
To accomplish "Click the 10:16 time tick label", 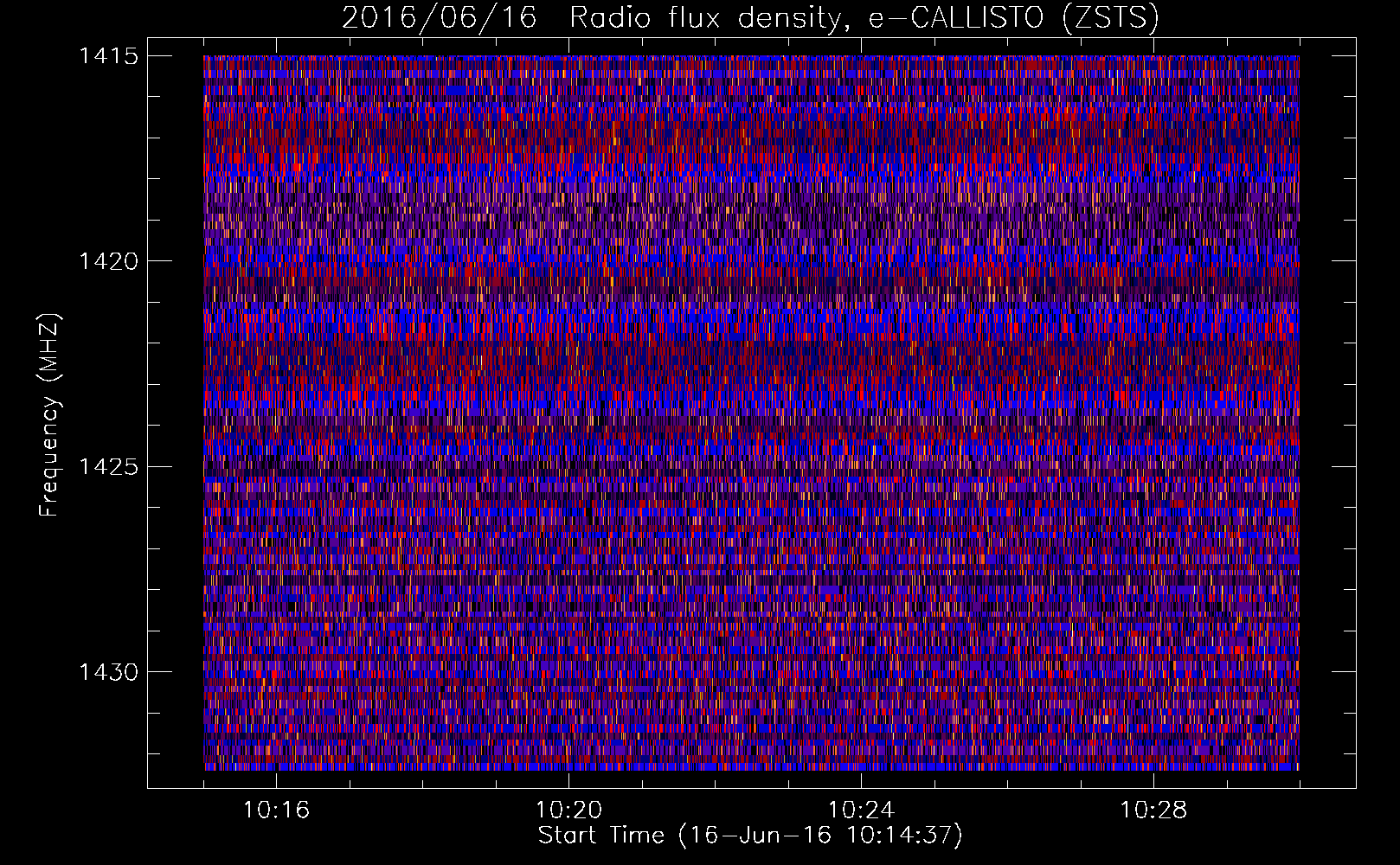I will (x=276, y=811).
